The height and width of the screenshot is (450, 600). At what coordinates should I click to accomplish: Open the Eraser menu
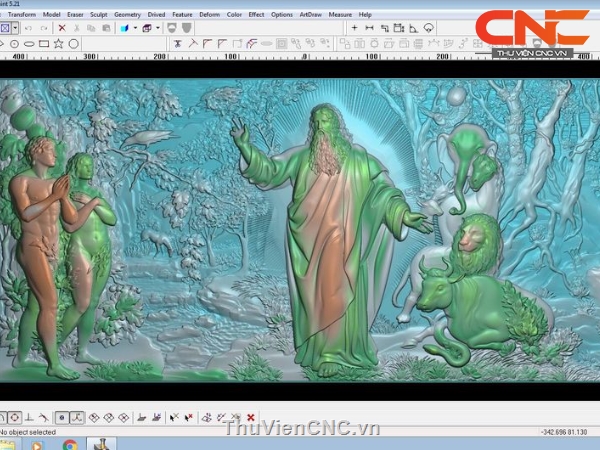pyautogui.click(x=75, y=15)
